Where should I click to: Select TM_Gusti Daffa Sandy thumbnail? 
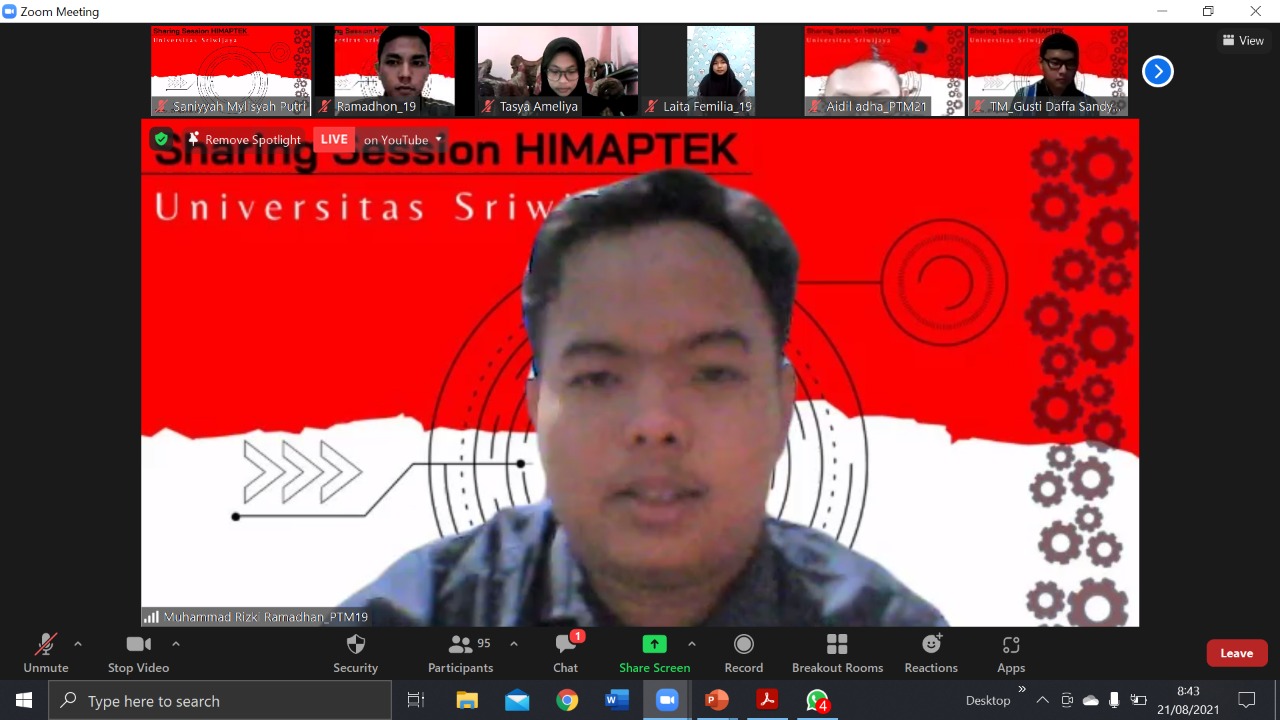coord(1048,71)
